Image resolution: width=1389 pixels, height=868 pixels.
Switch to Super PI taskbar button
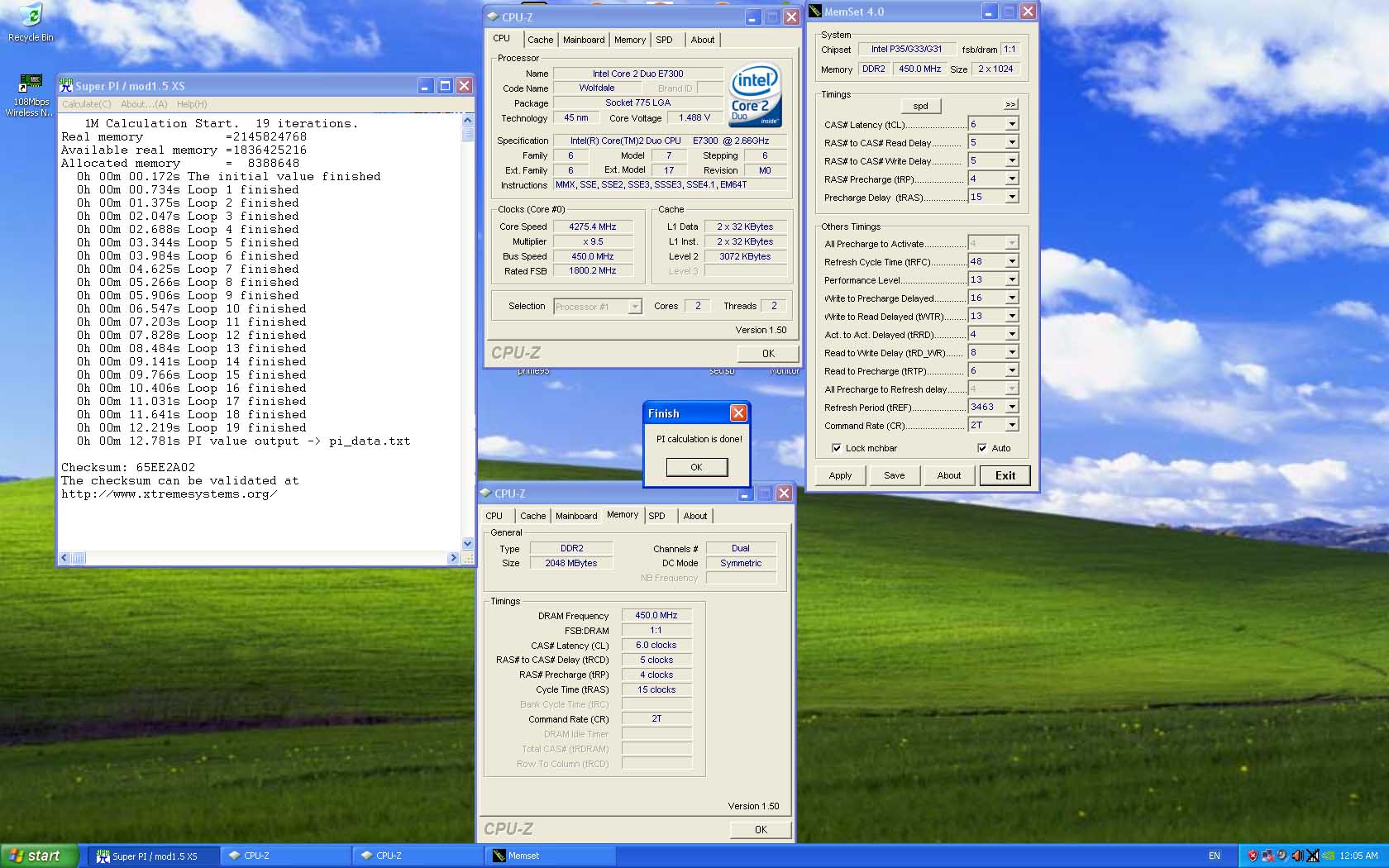pos(154,856)
